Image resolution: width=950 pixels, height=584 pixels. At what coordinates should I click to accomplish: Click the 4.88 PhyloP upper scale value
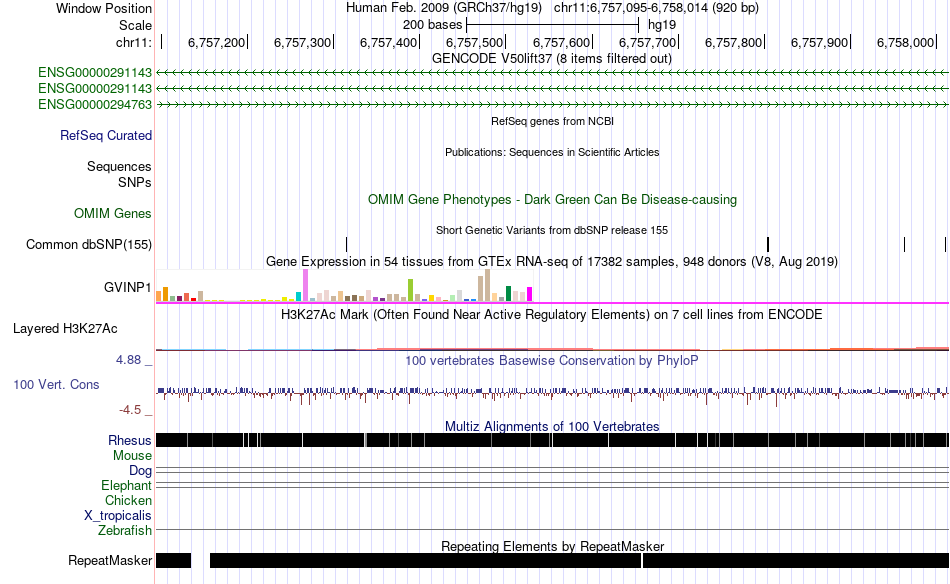(128, 360)
